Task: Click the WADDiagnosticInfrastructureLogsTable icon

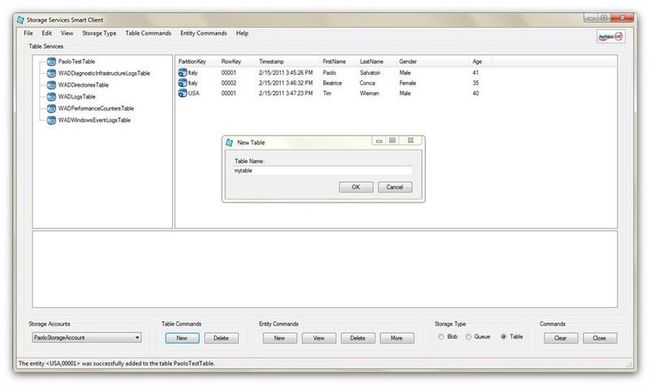Action: click(x=51, y=73)
